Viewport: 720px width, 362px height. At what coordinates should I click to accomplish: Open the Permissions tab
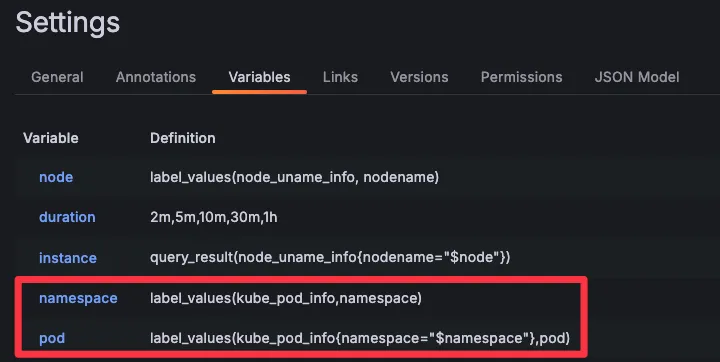tap(522, 77)
